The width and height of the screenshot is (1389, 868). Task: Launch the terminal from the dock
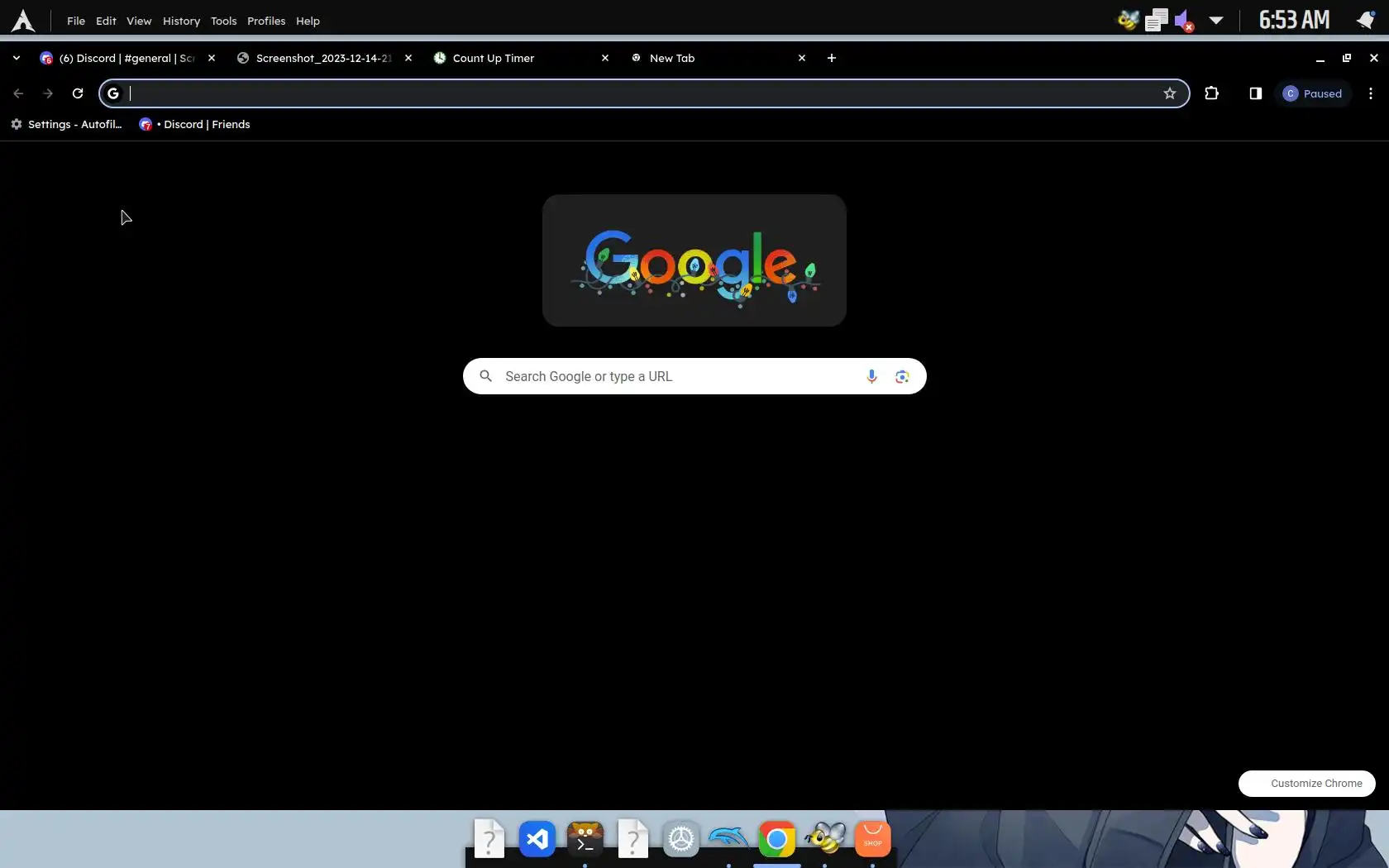click(x=585, y=840)
